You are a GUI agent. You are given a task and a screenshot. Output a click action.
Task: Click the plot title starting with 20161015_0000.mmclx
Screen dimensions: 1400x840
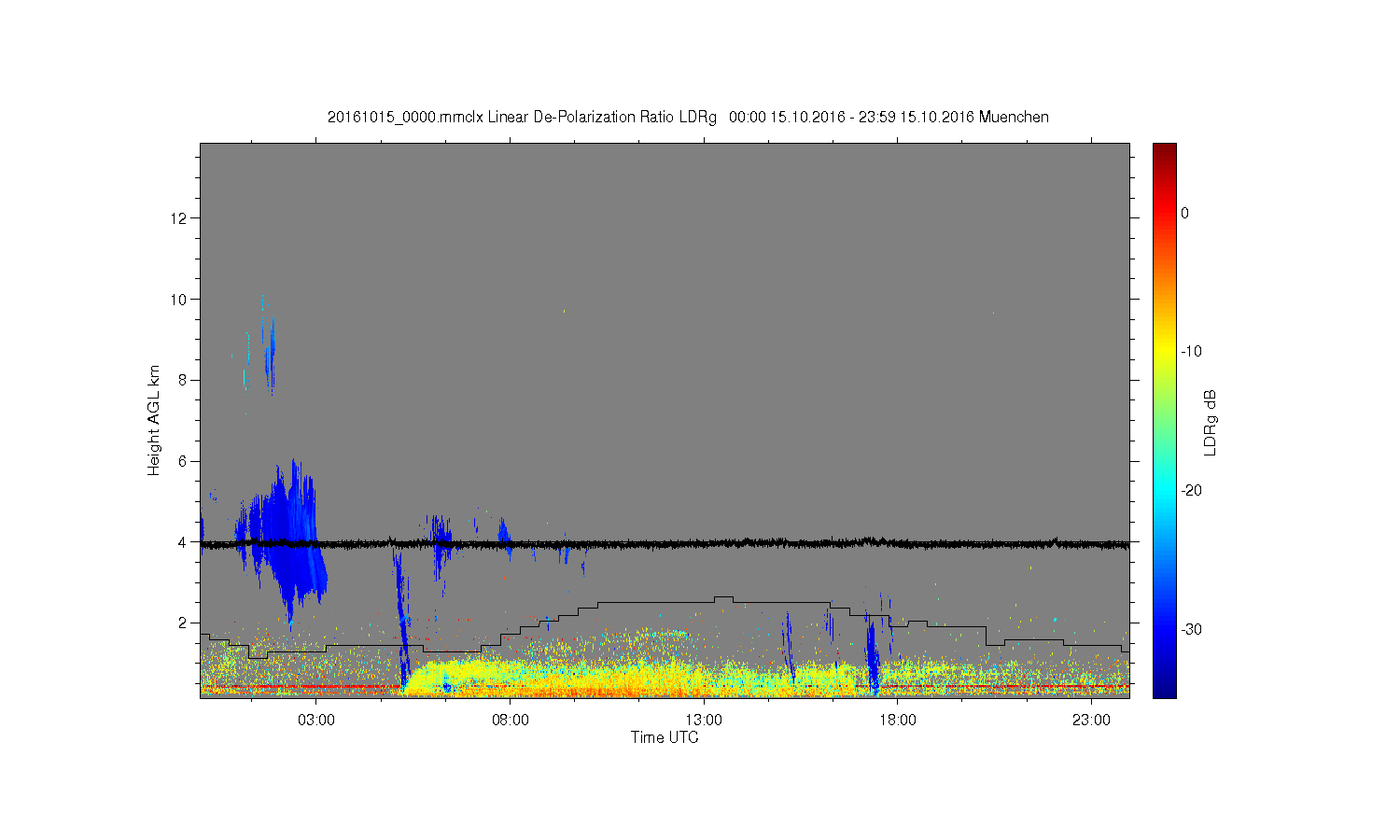(688, 118)
